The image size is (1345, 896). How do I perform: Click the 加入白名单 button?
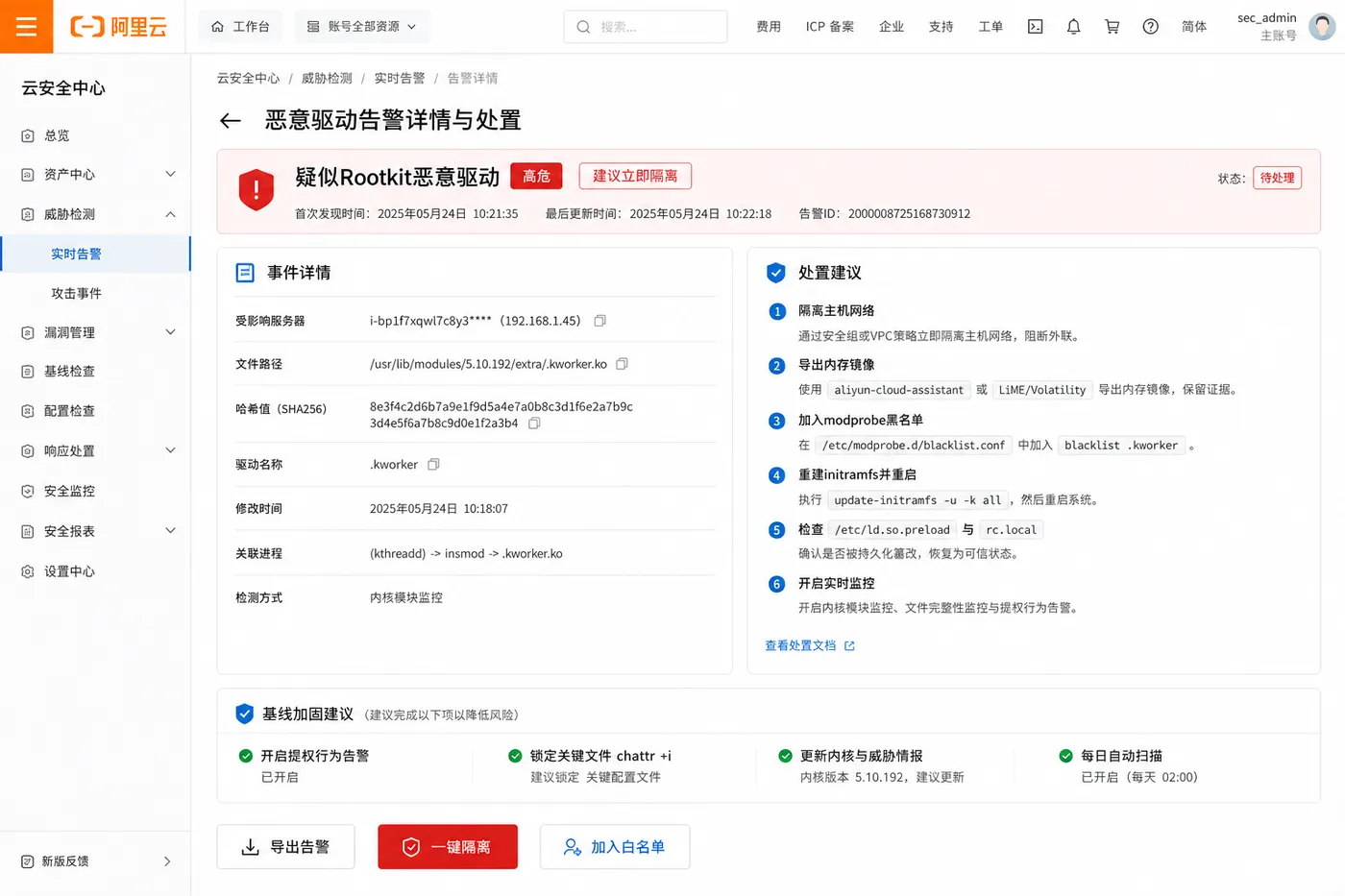point(615,847)
